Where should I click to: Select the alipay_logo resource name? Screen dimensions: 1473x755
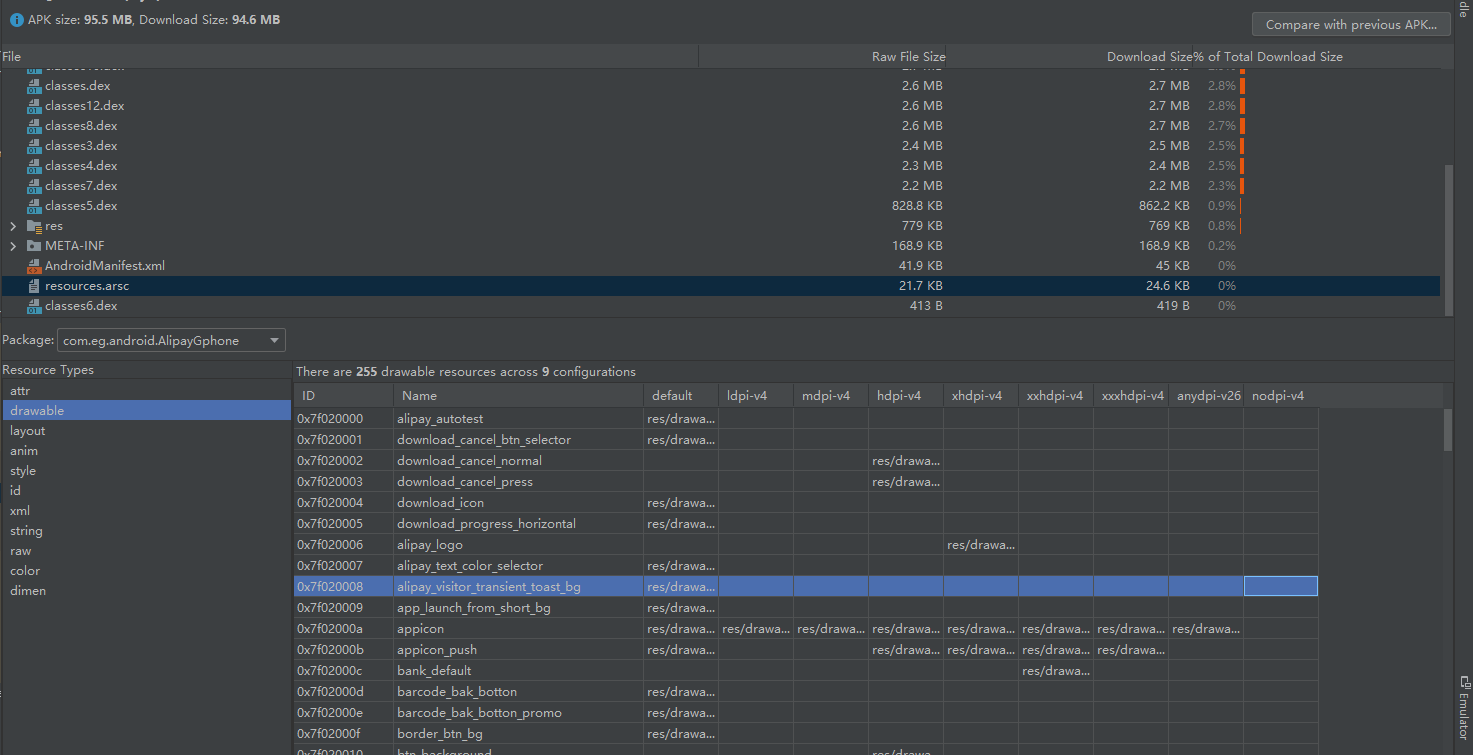(x=430, y=545)
